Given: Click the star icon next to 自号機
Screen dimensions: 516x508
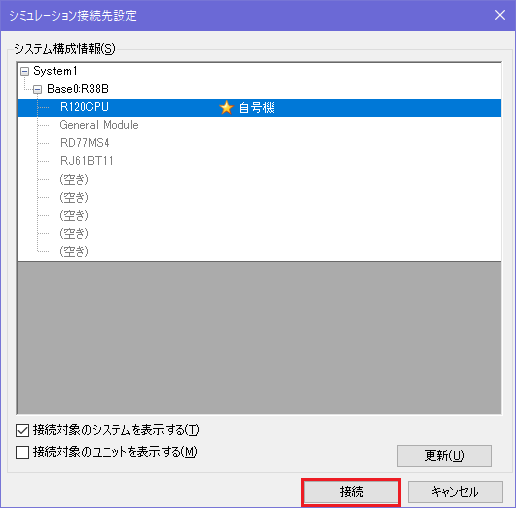Looking at the screenshot, I should 226,108.
